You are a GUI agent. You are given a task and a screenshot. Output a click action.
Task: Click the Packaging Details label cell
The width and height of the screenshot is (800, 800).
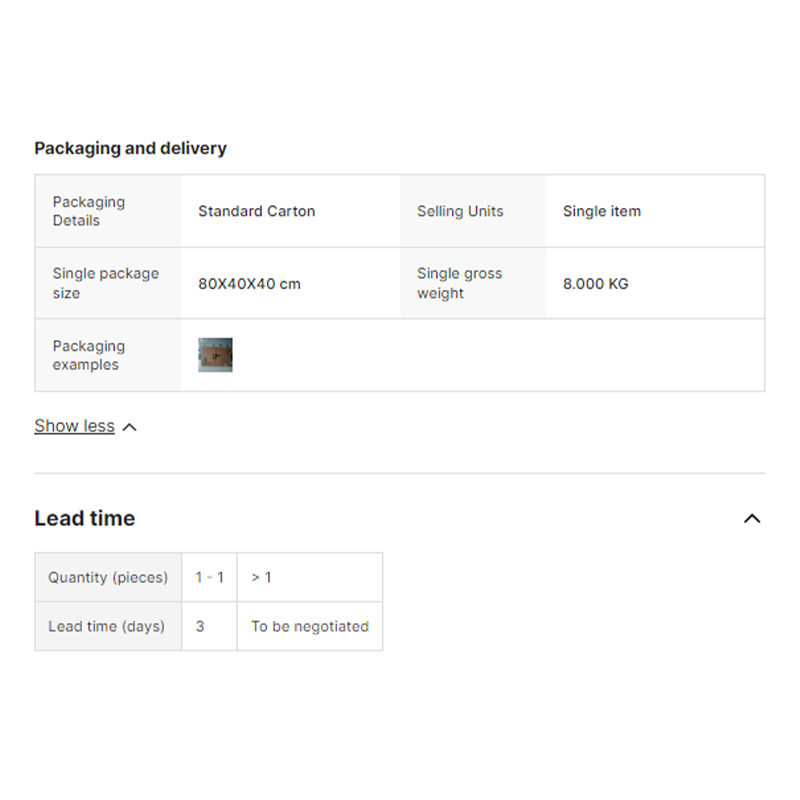click(x=89, y=211)
